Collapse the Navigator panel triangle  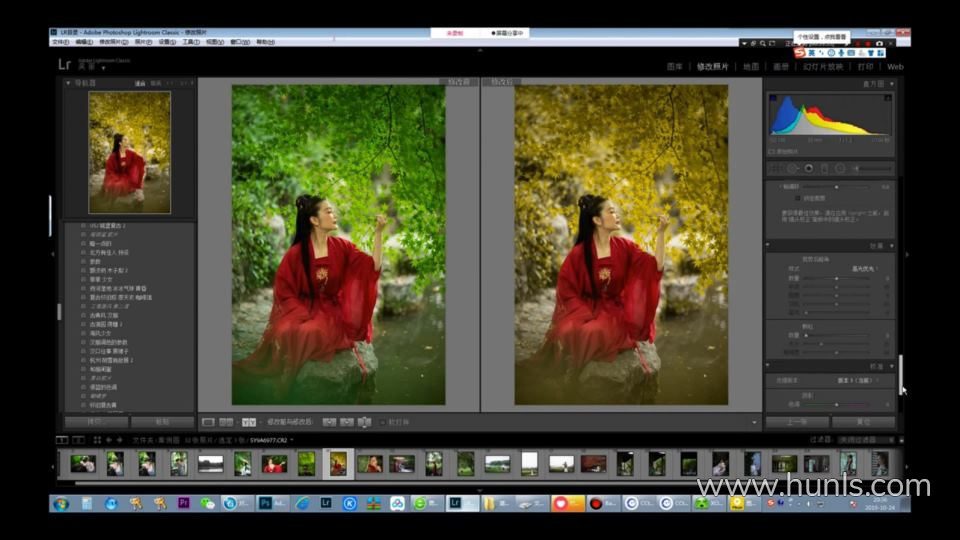coord(68,83)
